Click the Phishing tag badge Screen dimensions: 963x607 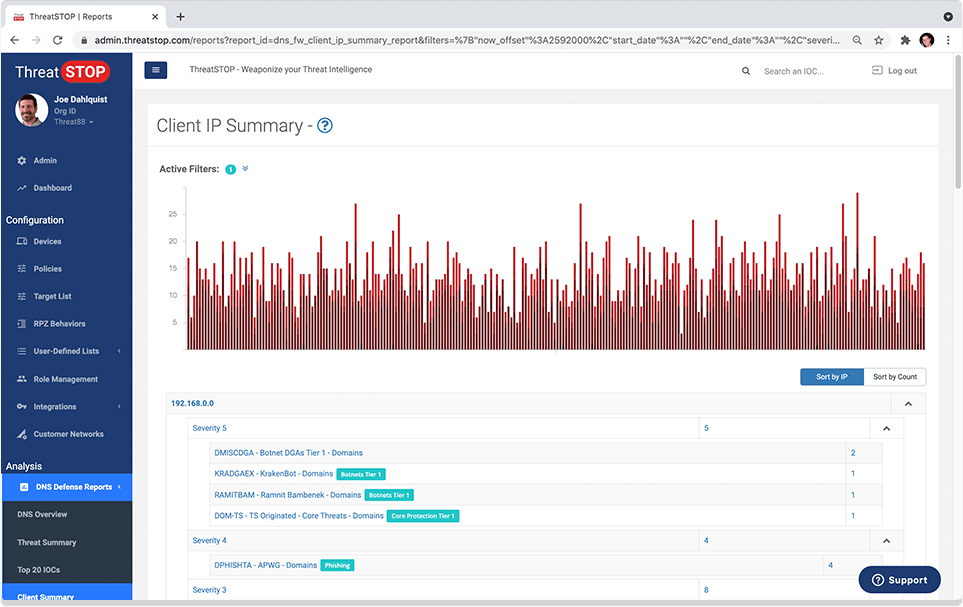pos(337,565)
